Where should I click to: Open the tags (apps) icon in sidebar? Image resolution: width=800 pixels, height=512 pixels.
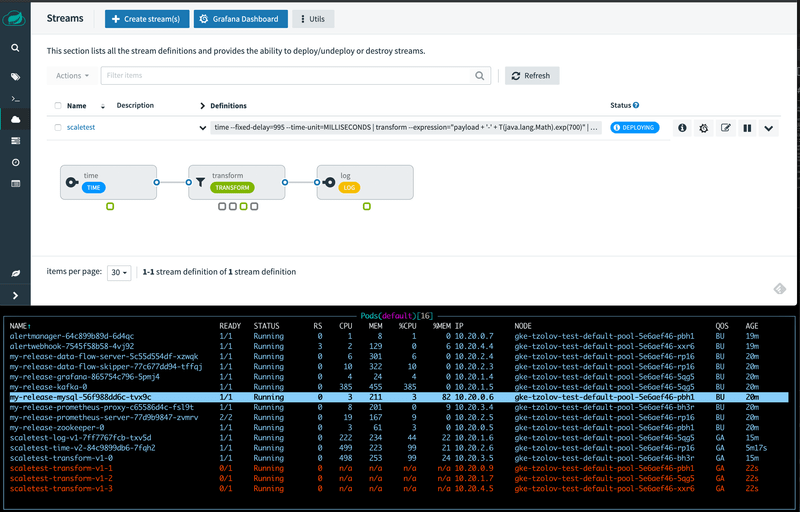click(x=15, y=77)
